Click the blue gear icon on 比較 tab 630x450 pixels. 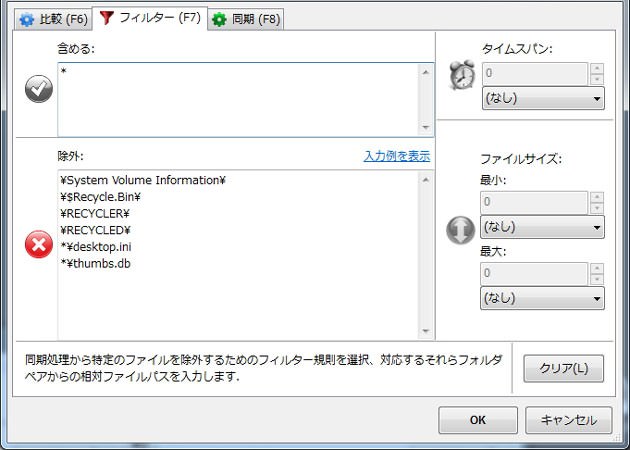[27, 20]
